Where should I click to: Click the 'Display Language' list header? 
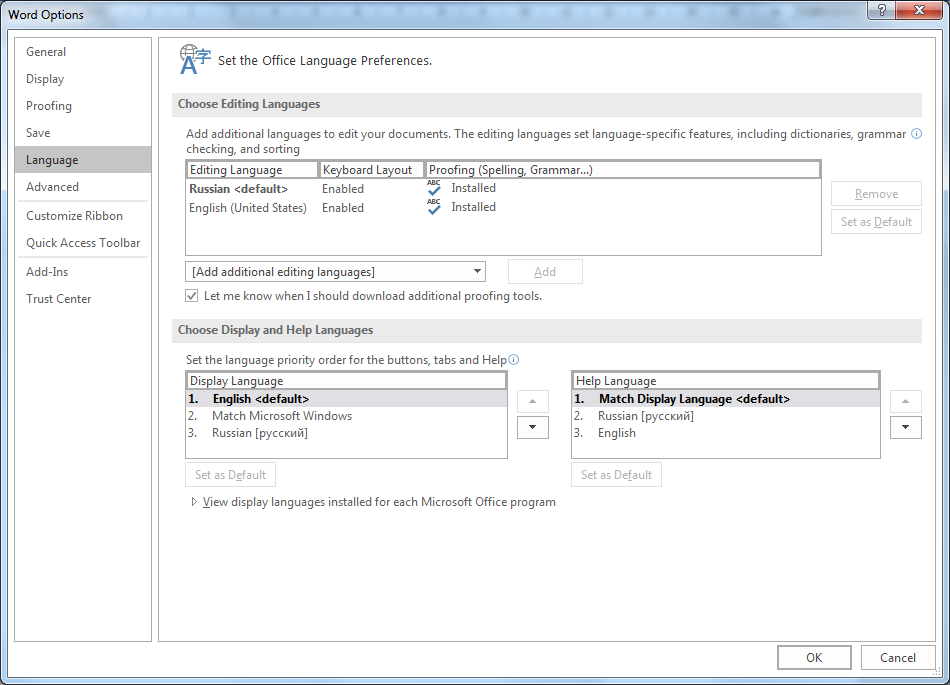point(347,380)
